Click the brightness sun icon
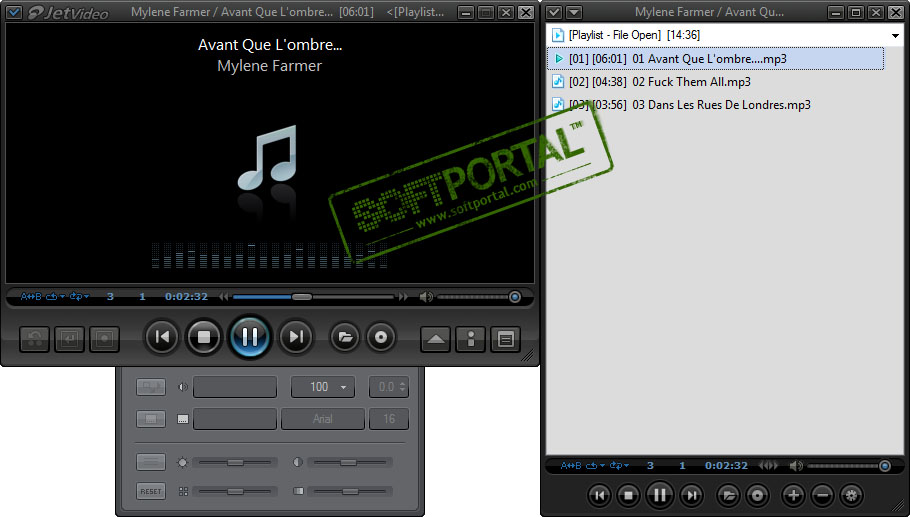Image resolution: width=910 pixels, height=517 pixels. (x=182, y=462)
